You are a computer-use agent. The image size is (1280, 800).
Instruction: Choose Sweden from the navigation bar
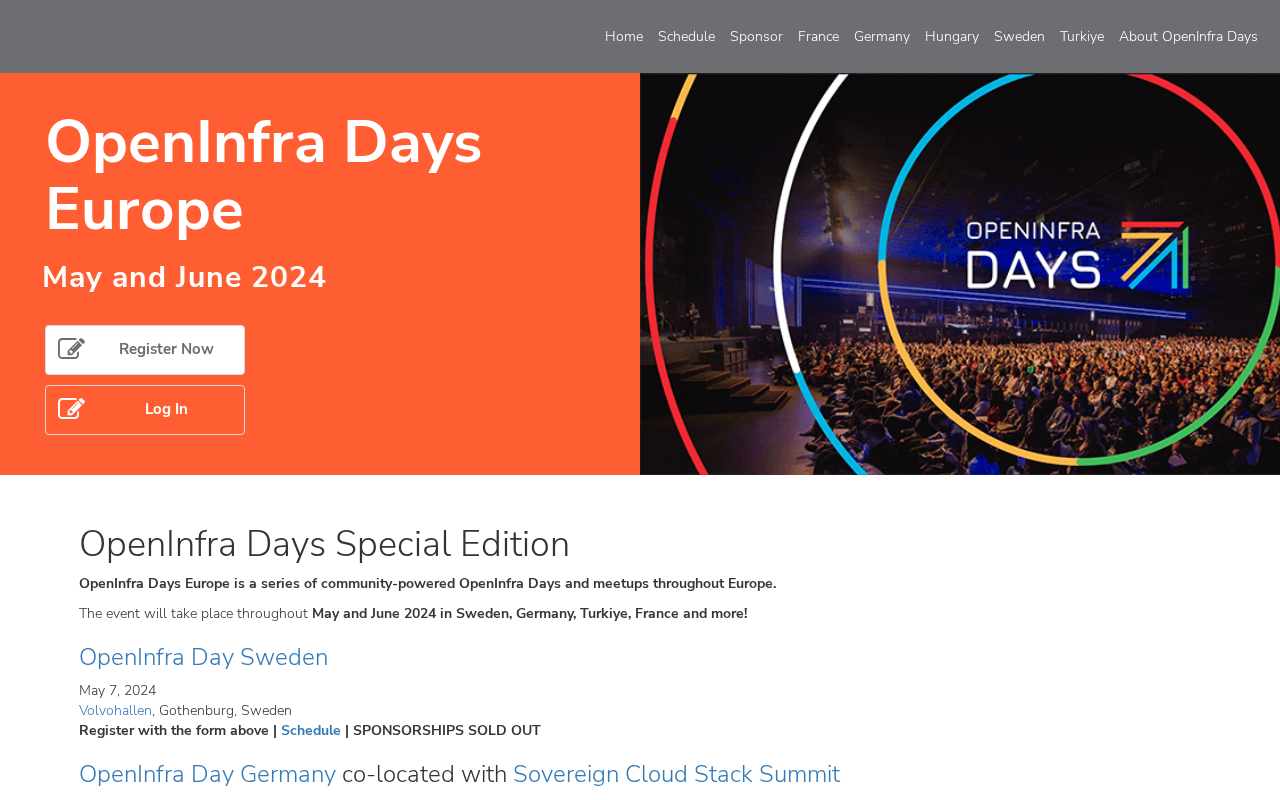coord(1019,37)
